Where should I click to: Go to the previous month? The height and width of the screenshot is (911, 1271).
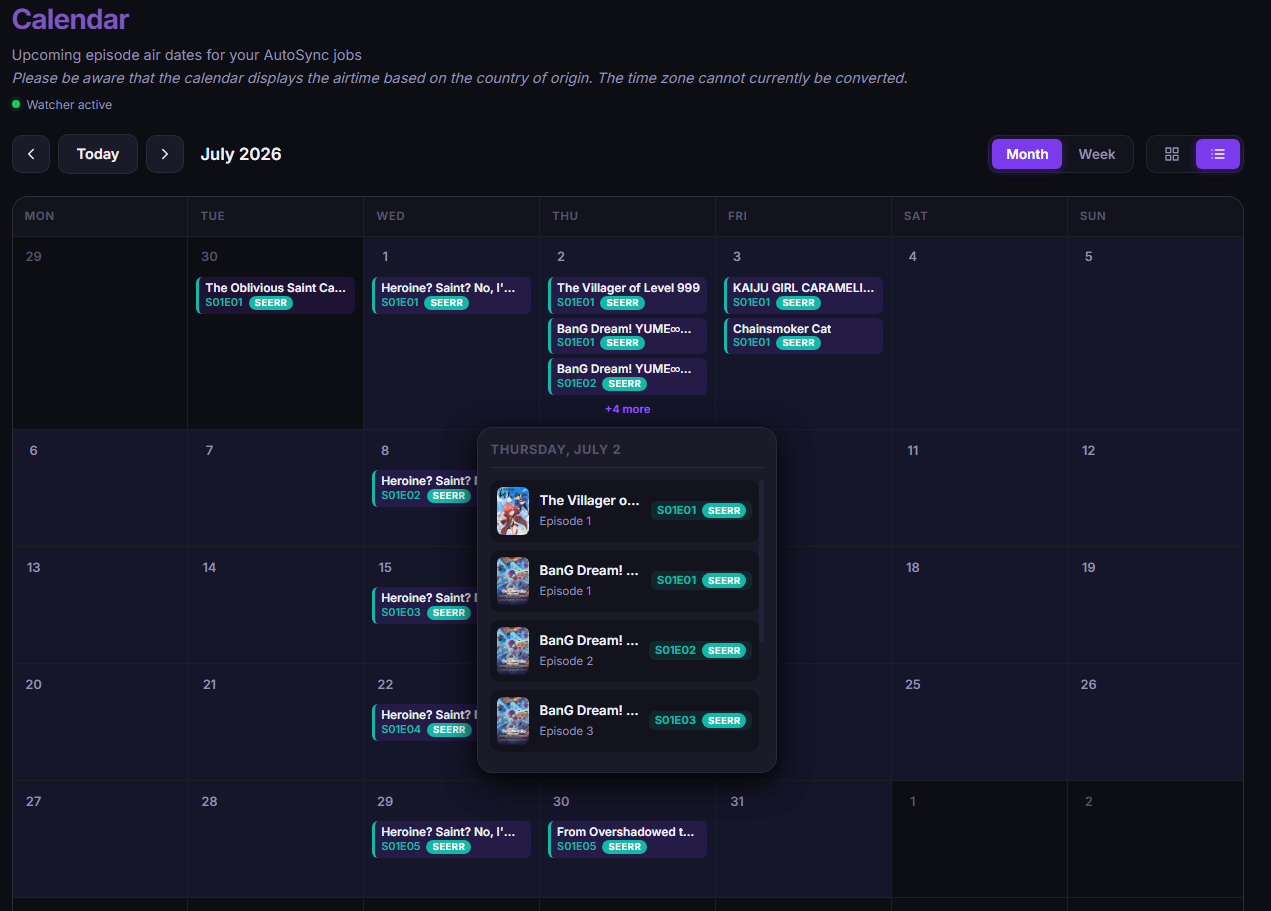(31, 154)
